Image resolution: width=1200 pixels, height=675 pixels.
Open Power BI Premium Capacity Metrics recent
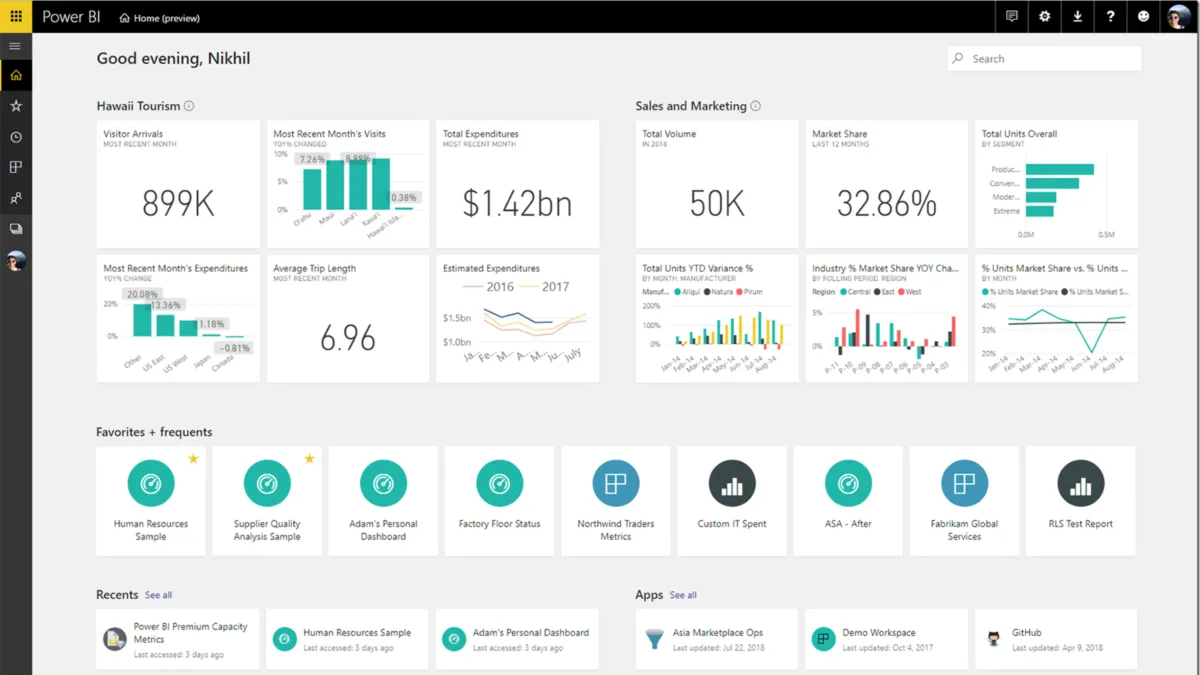coord(178,639)
